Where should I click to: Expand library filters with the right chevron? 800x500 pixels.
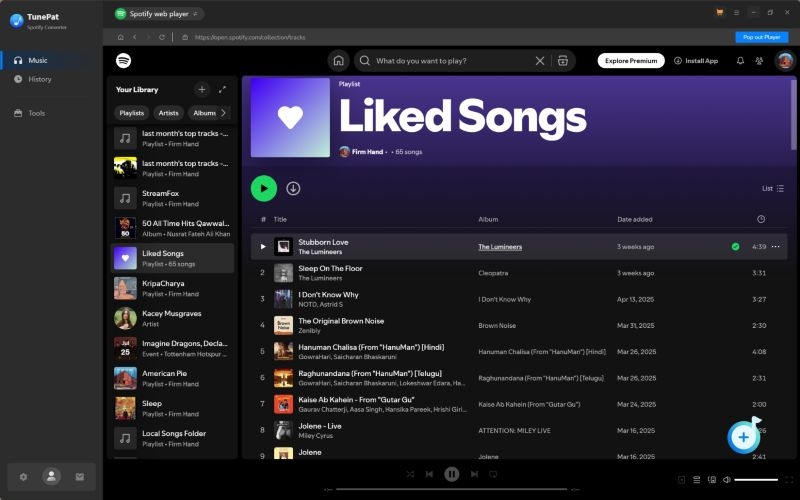coord(224,113)
